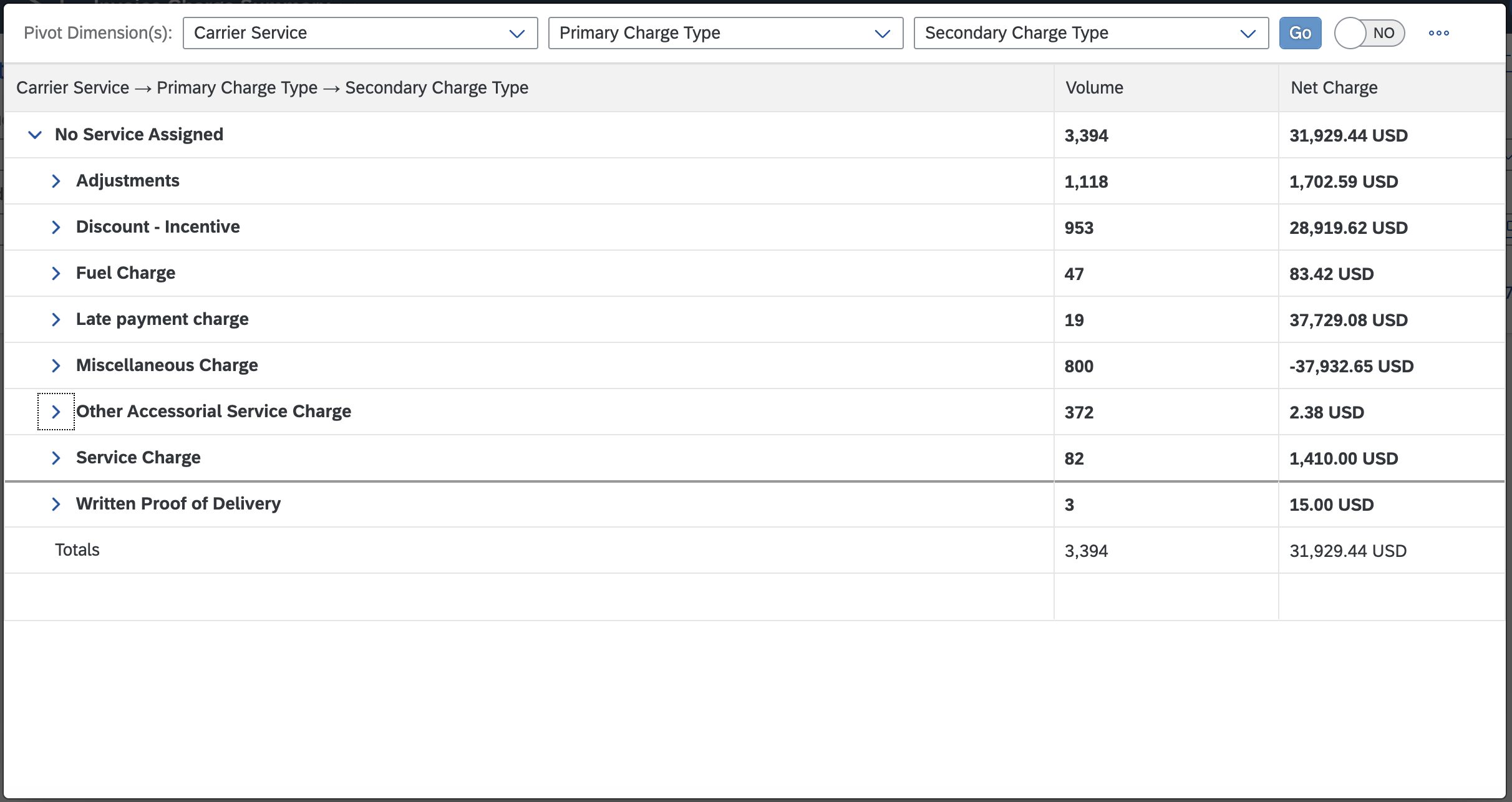Open the Carrier Service pivot dropdown
Image resolution: width=1512 pixels, height=802 pixels.
pos(360,33)
